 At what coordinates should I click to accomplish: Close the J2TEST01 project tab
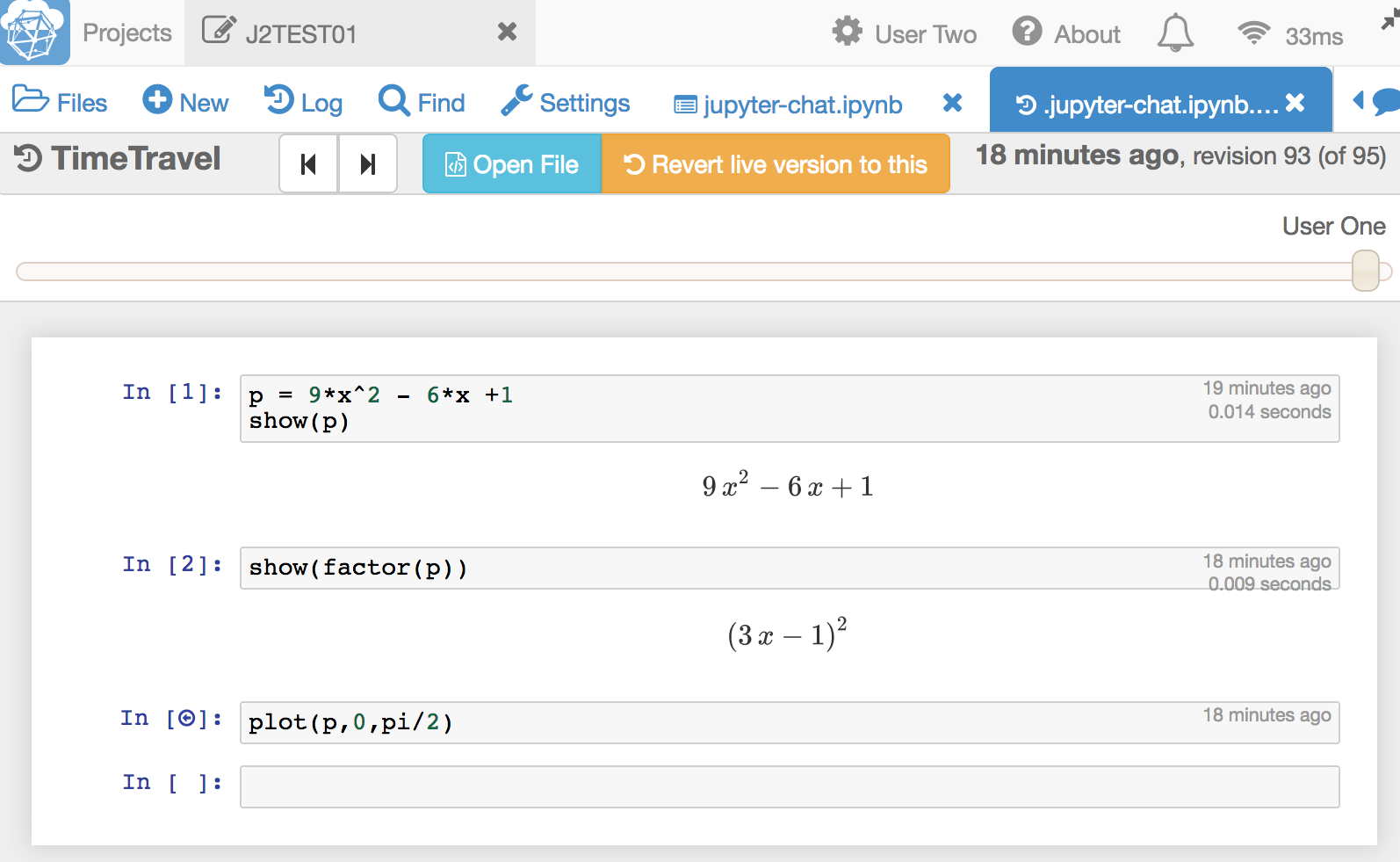[x=507, y=33]
